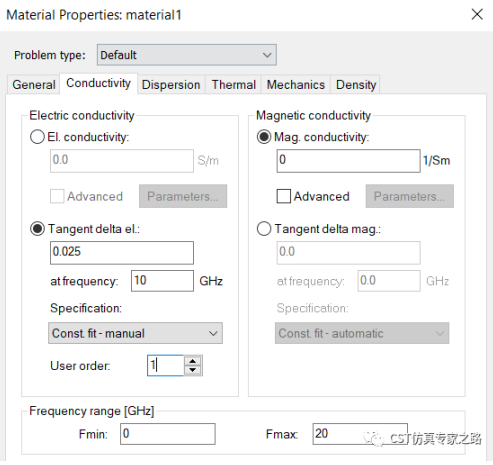
Task: Select the Tangent delta el. radio button
Action: (x=37, y=229)
